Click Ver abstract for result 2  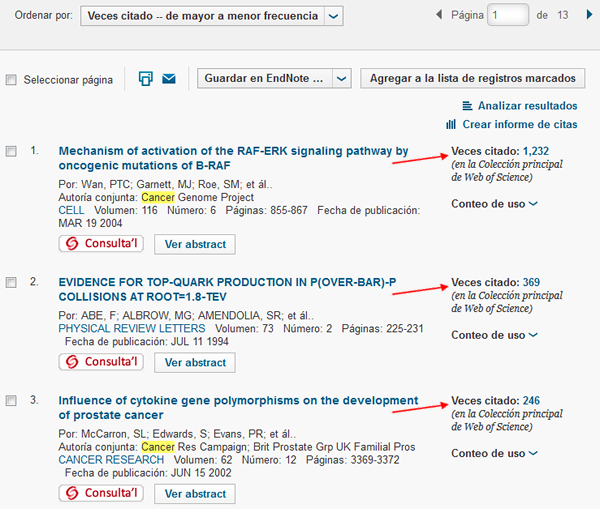point(195,362)
